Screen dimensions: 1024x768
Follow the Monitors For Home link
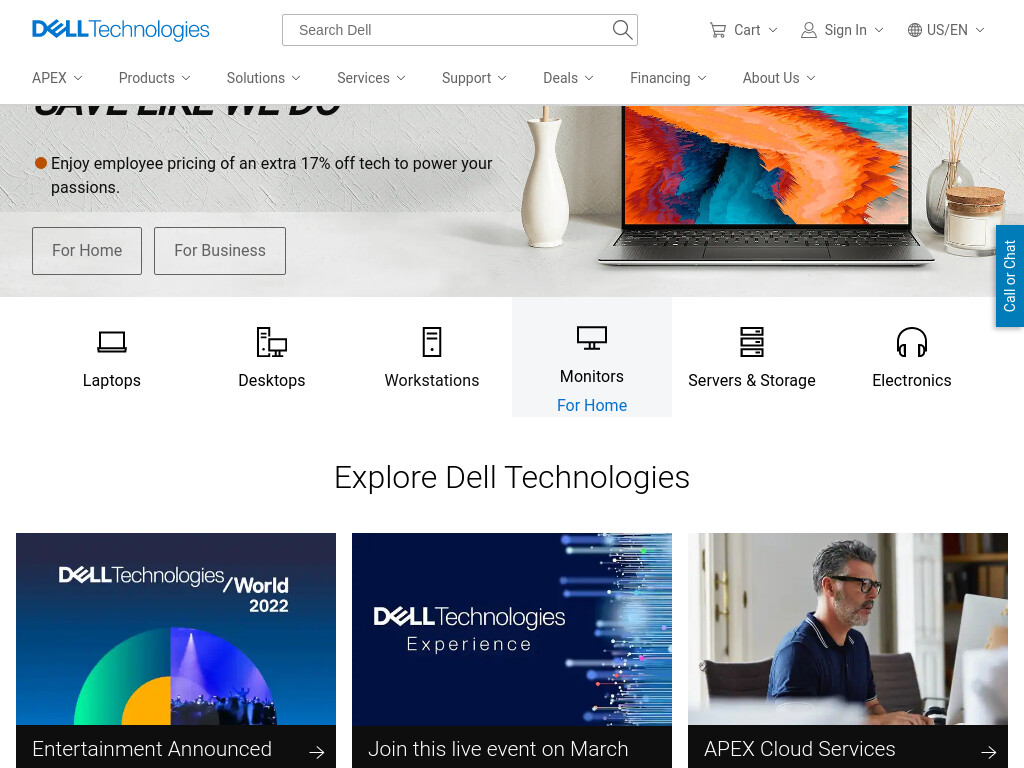point(592,406)
